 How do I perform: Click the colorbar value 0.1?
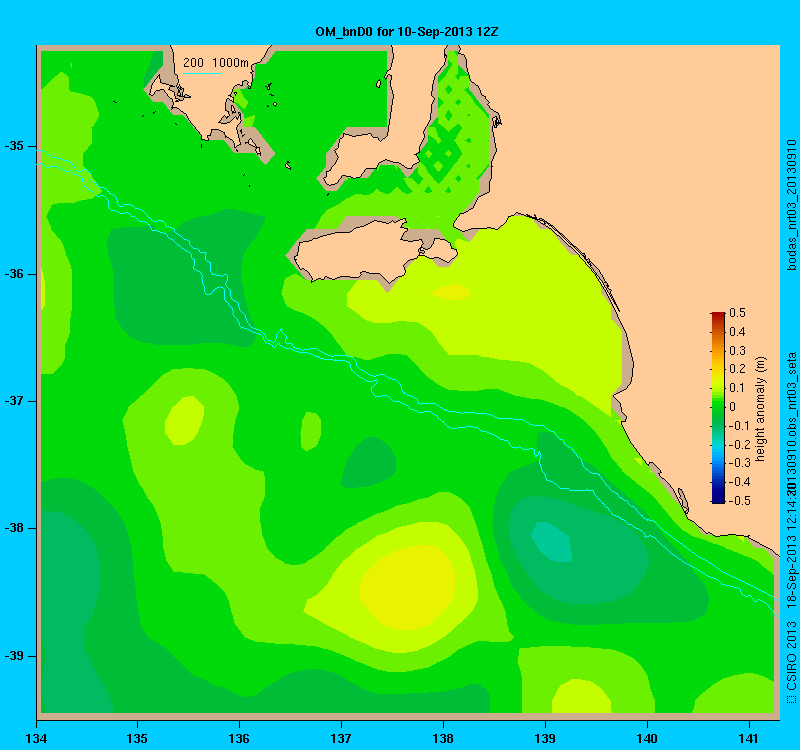pyautogui.click(x=737, y=388)
